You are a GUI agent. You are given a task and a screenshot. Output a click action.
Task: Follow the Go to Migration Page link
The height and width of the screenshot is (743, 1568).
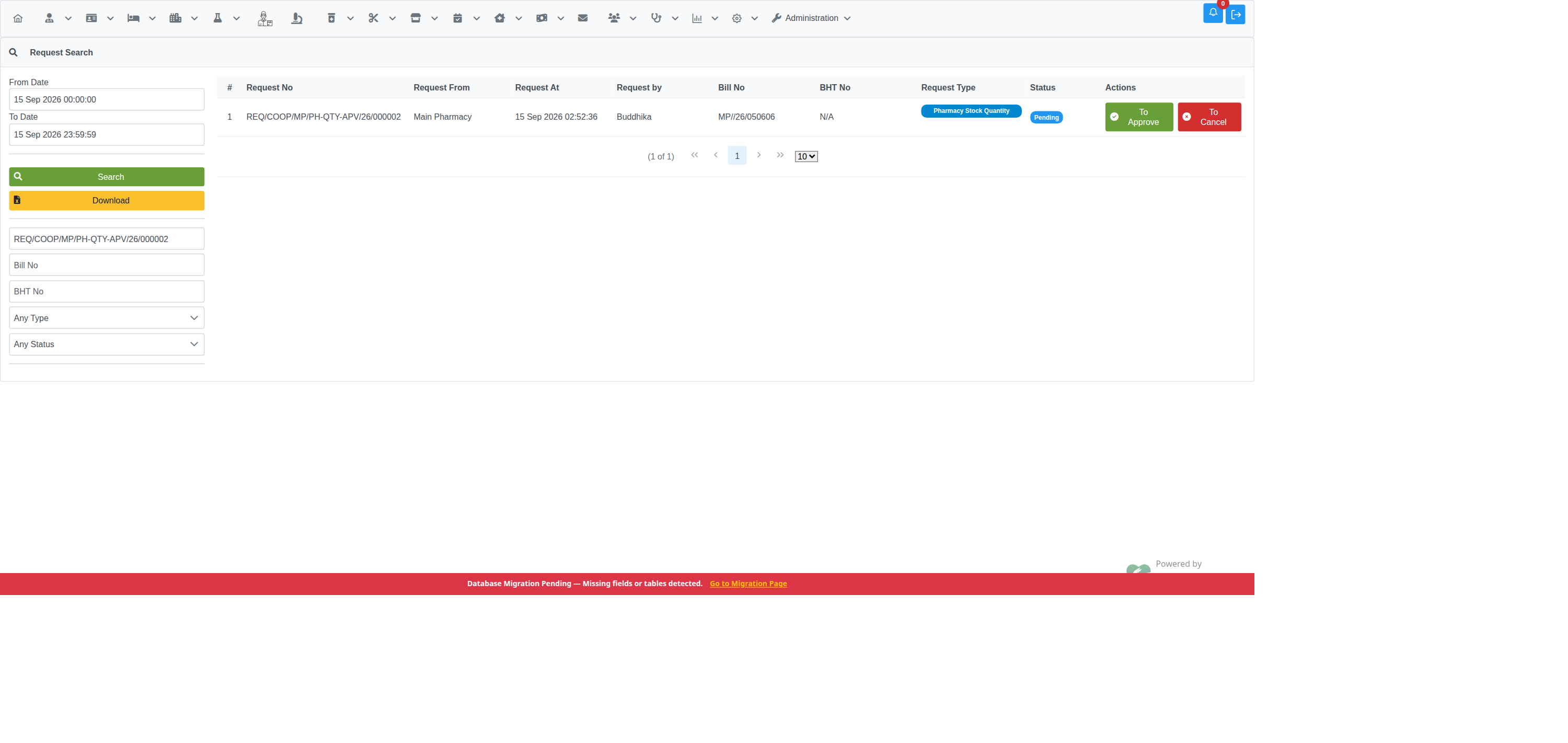[x=748, y=584]
